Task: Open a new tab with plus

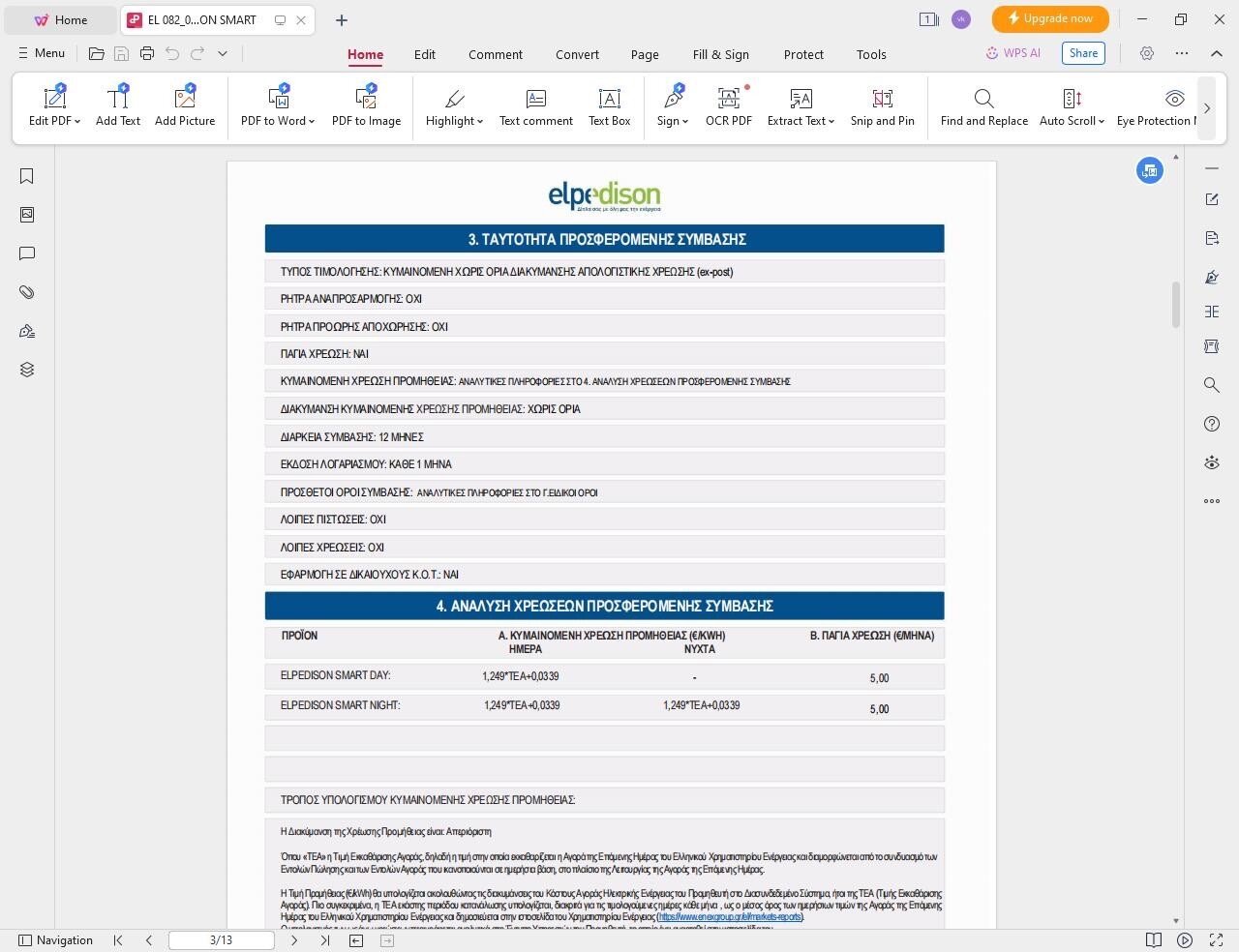Action: pyautogui.click(x=341, y=19)
